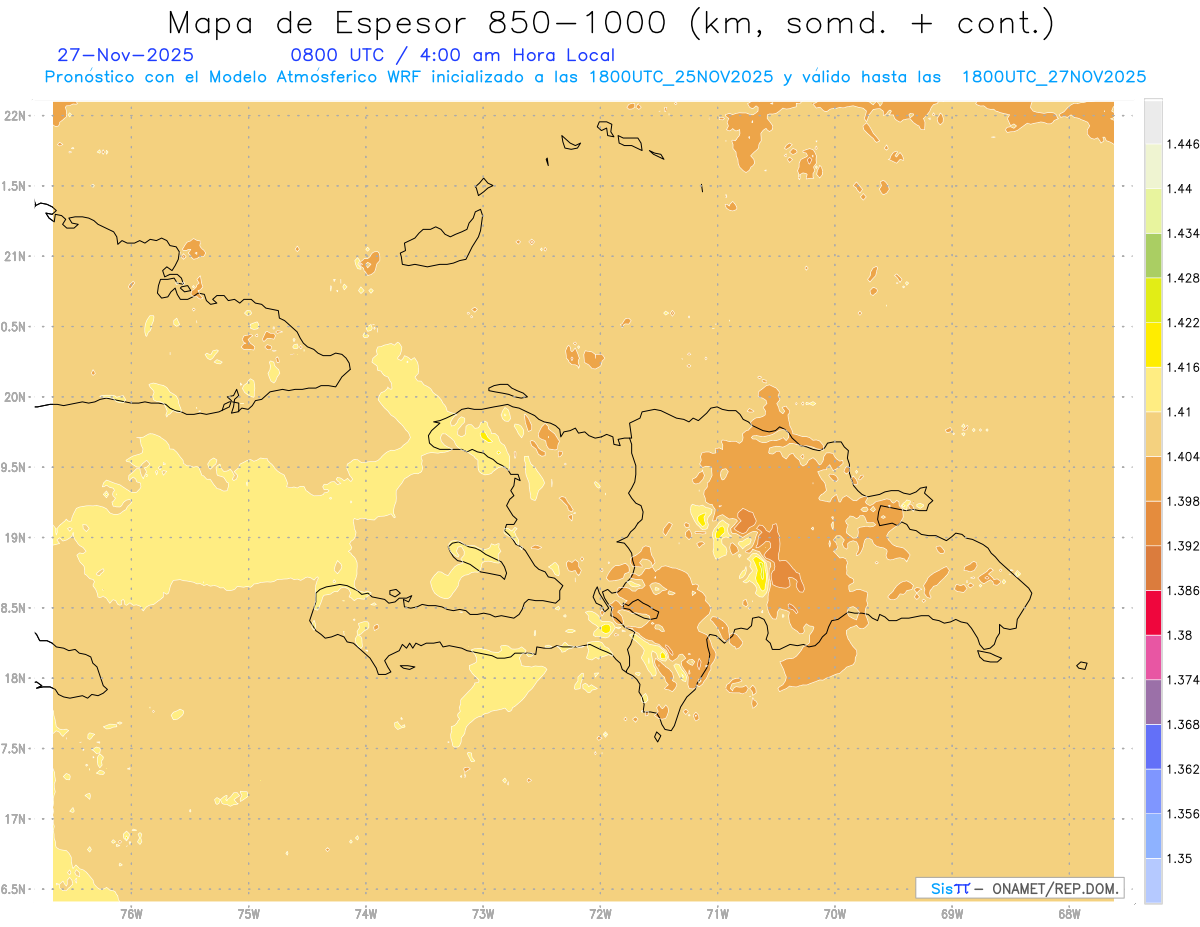Image resolution: width=1200 pixels, height=927 pixels.
Task: Click the colorbar value 1.368
Action: tap(1183, 725)
